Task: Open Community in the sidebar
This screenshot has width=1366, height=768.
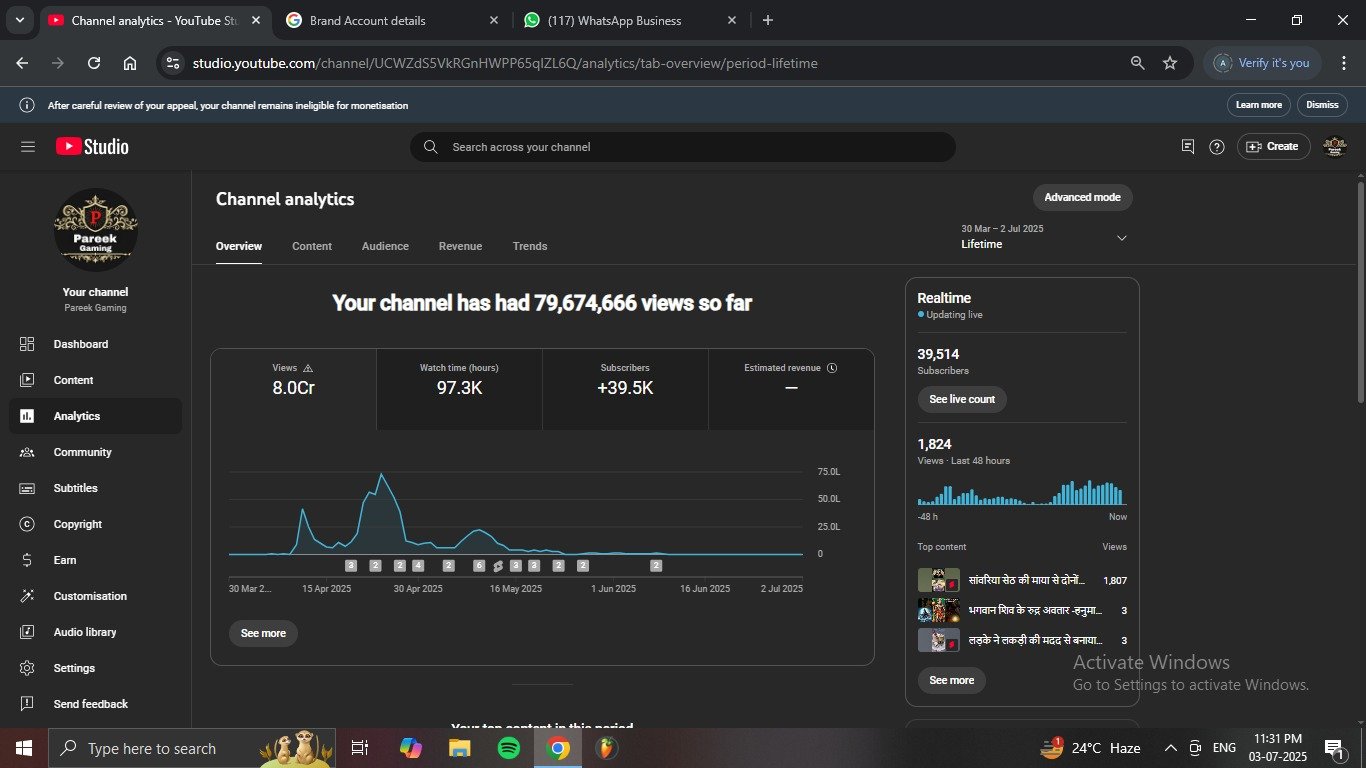Action: (x=95, y=452)
